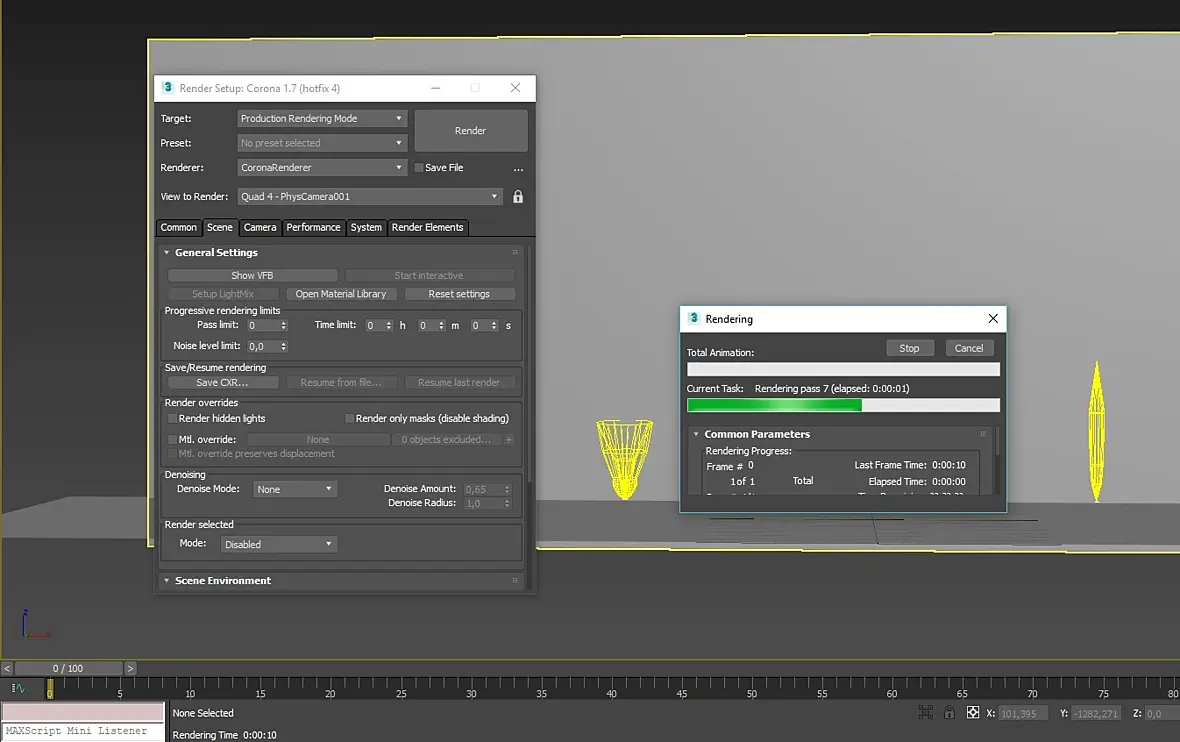
Task: Enable Render hidden lights checkbox
Action: click(x=172, y=418)
